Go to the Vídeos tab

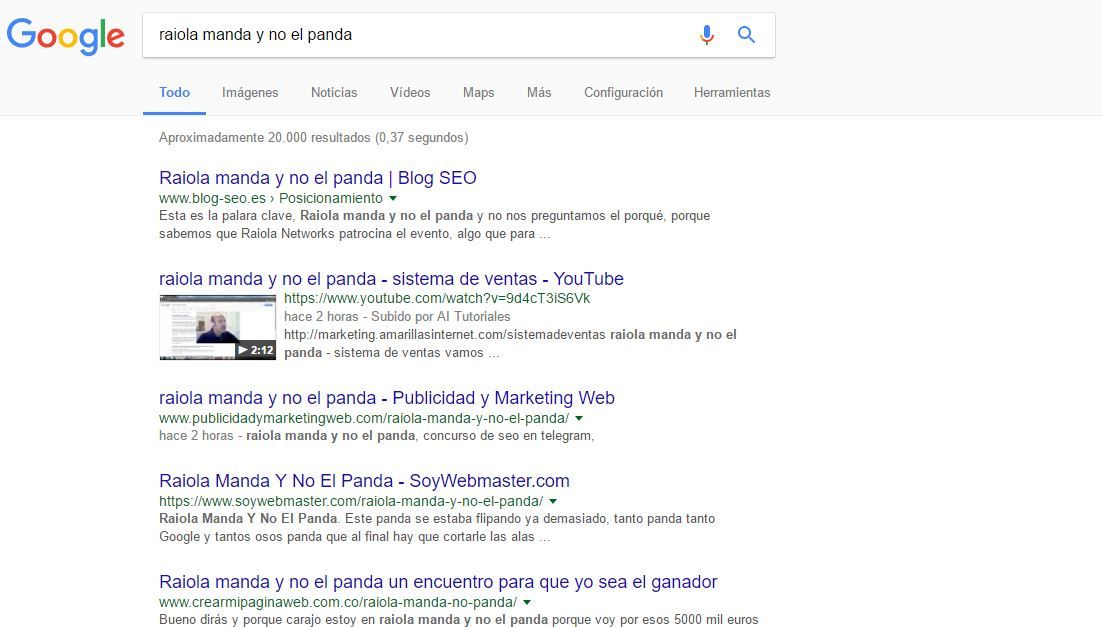click(x=410, y=92)
